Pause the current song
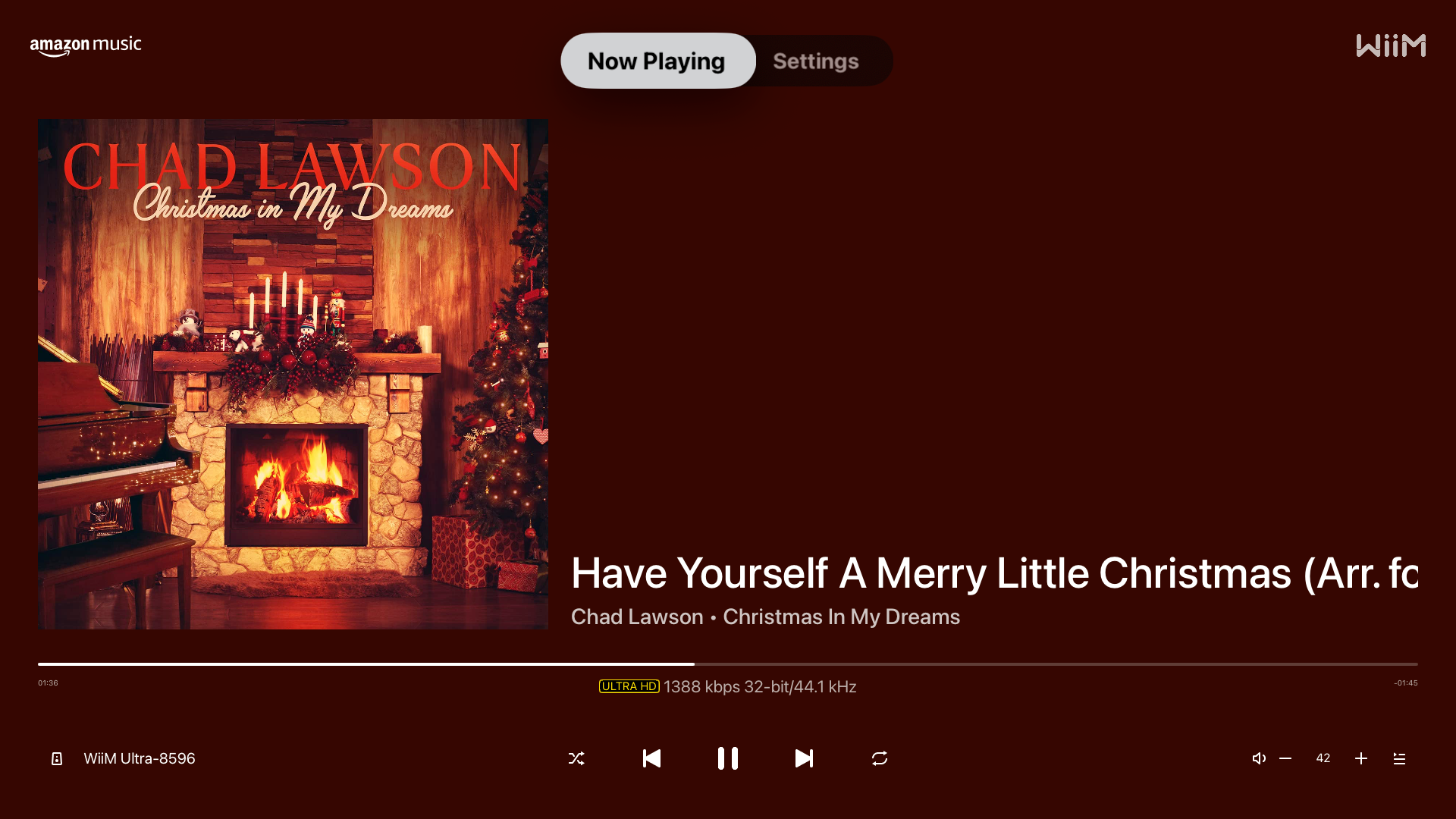The width and height of the screenshot is (1456, 819). point(728,758)
